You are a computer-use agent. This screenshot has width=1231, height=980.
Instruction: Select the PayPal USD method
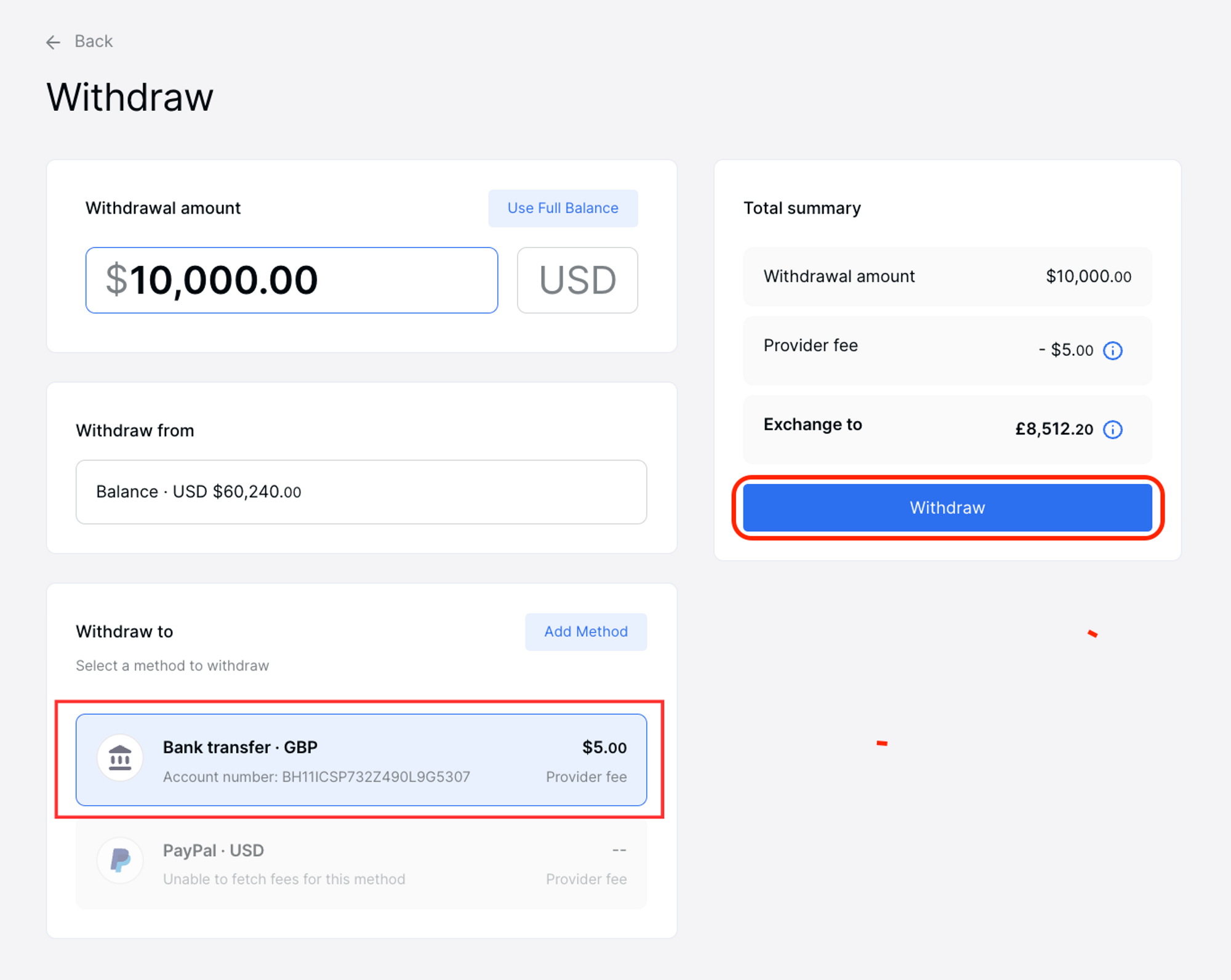point(361,864)
